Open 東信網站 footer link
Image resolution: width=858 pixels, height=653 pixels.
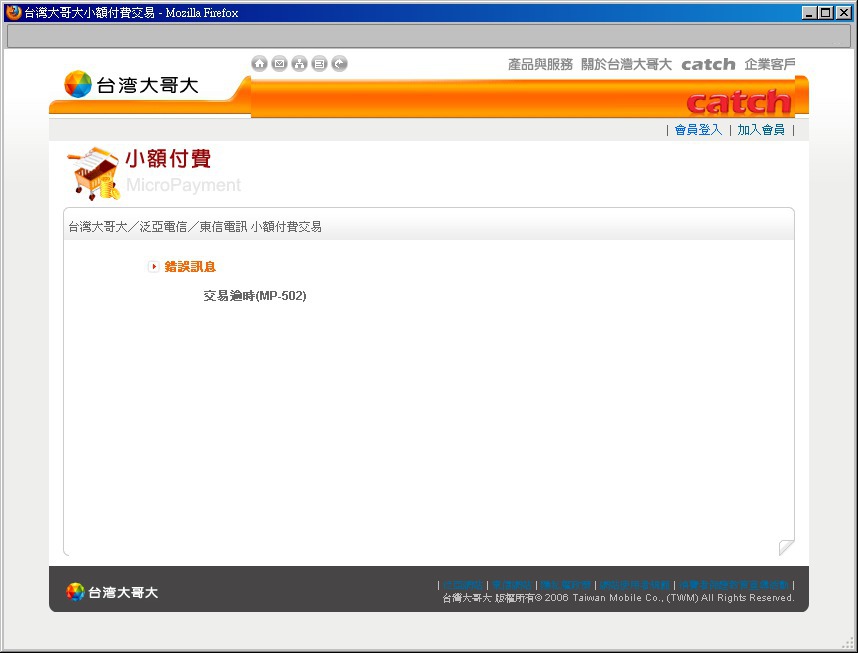[x=512, y=585]
